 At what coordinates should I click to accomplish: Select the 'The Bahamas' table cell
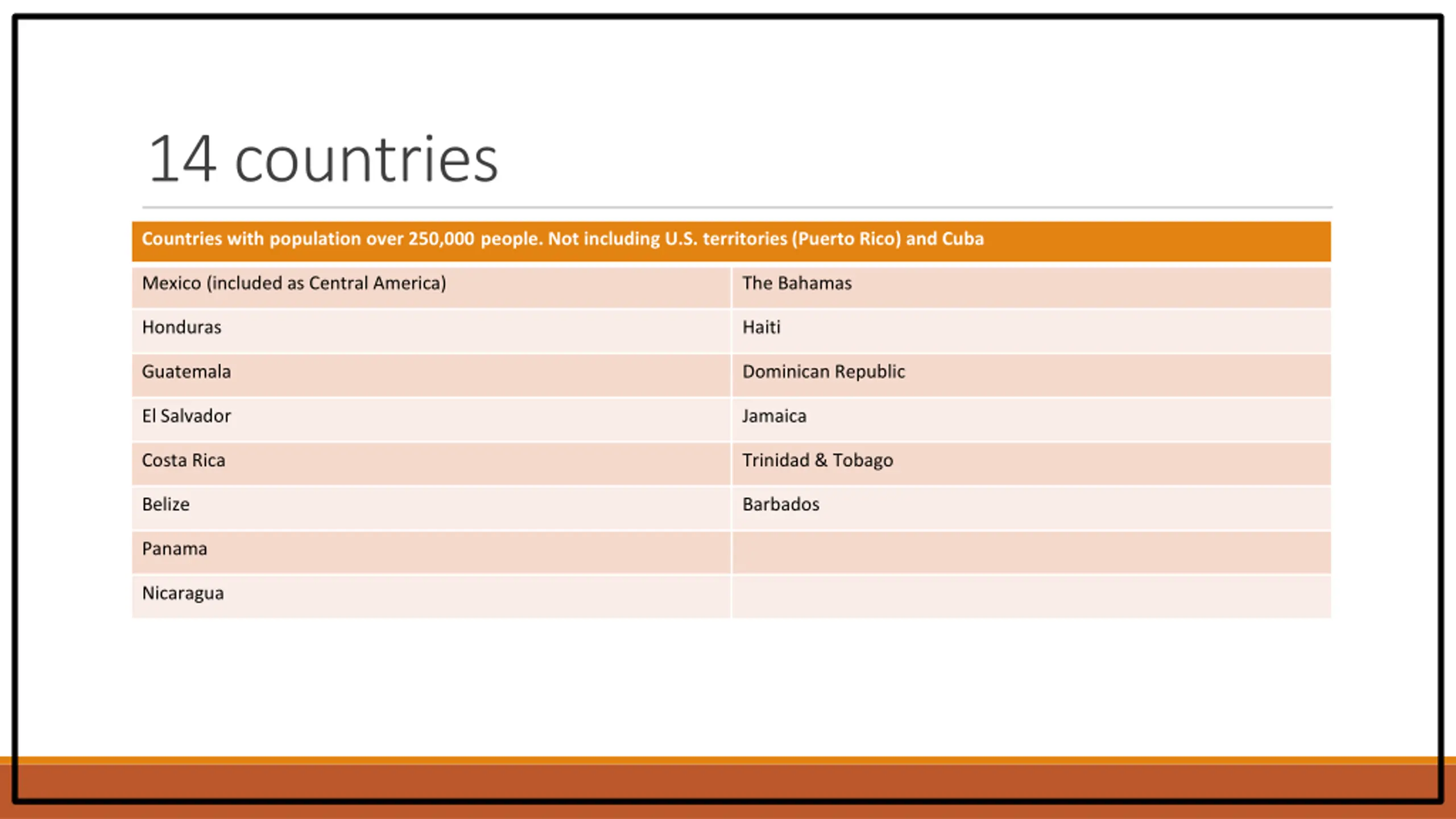[x=1032, y=287]
